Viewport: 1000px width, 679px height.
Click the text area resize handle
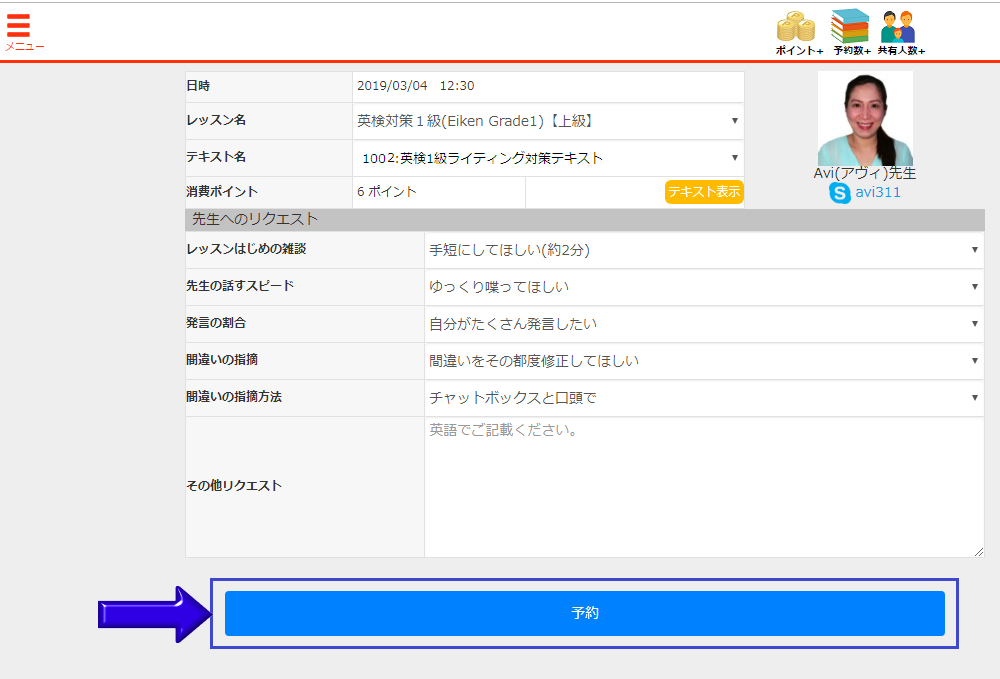click(978, 551)
